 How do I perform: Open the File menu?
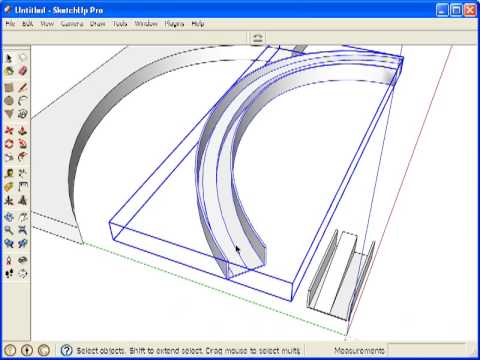[10, 24]
